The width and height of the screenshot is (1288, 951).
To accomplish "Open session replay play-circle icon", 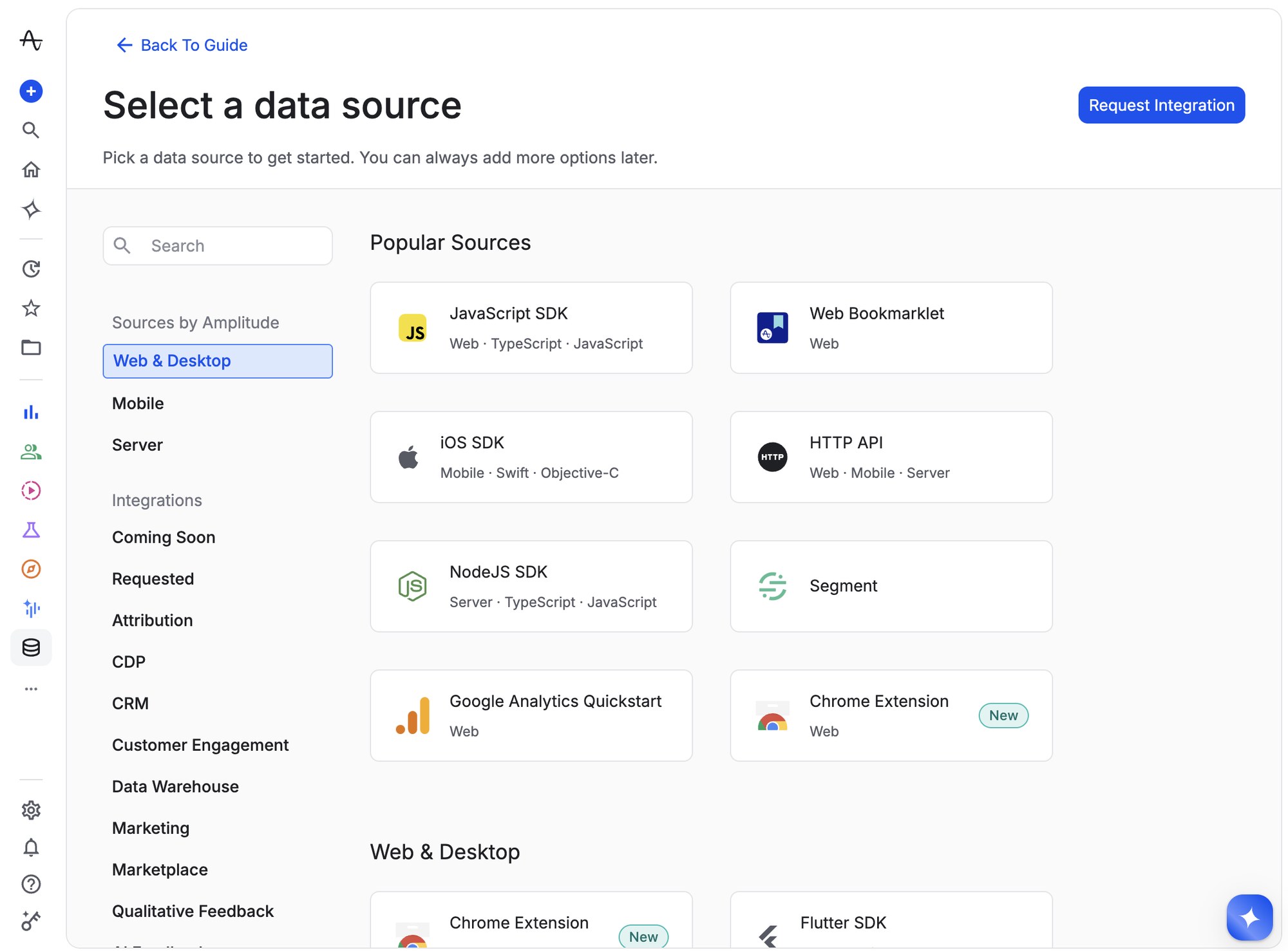I will pos(31,491).
